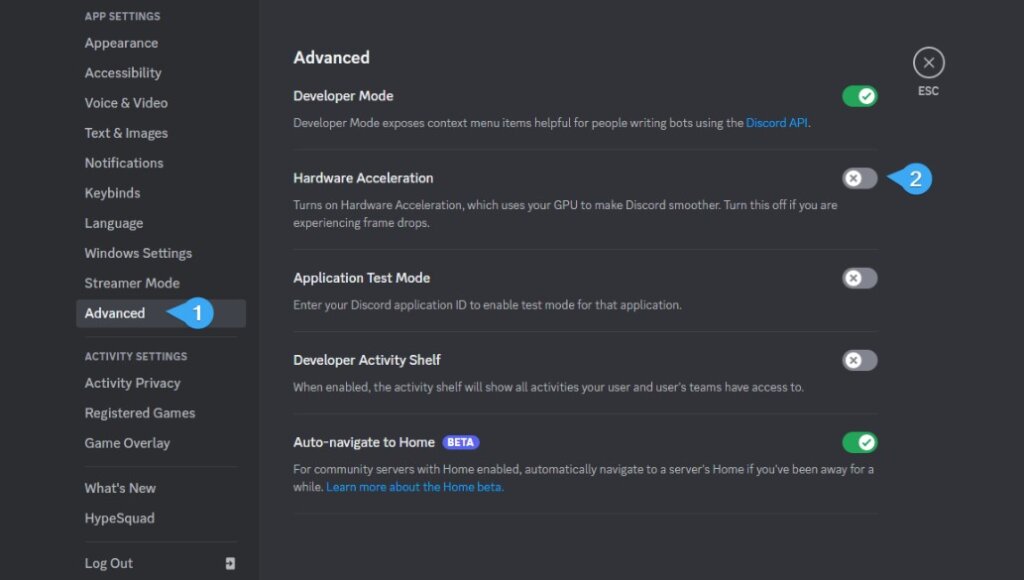Screen dimensions: 1024x580
Task: Click the APP SETTINGS section header
Action: pyautogui.click(x=122, y=16)
